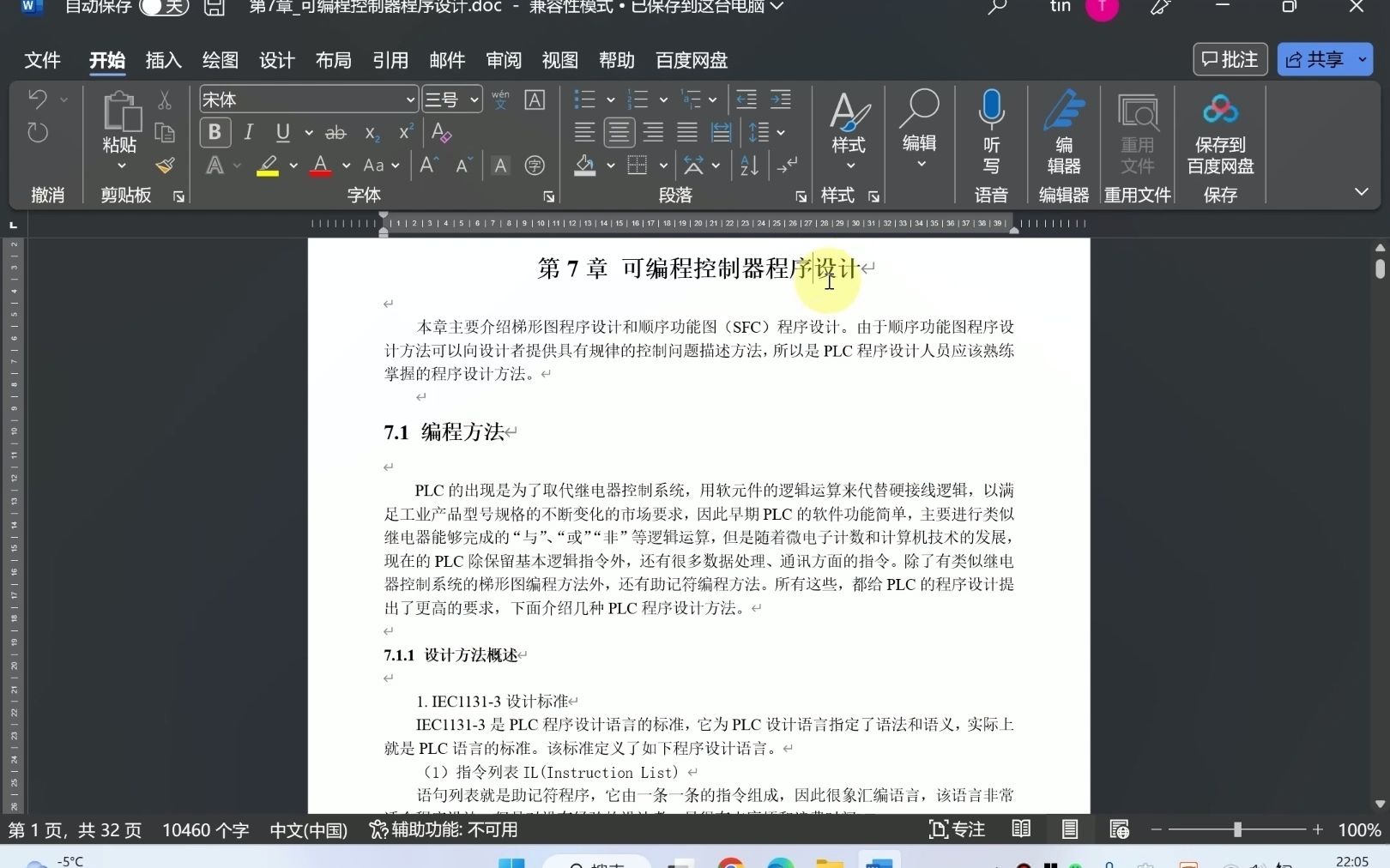Click the Character Border icon

coord(535,99)
